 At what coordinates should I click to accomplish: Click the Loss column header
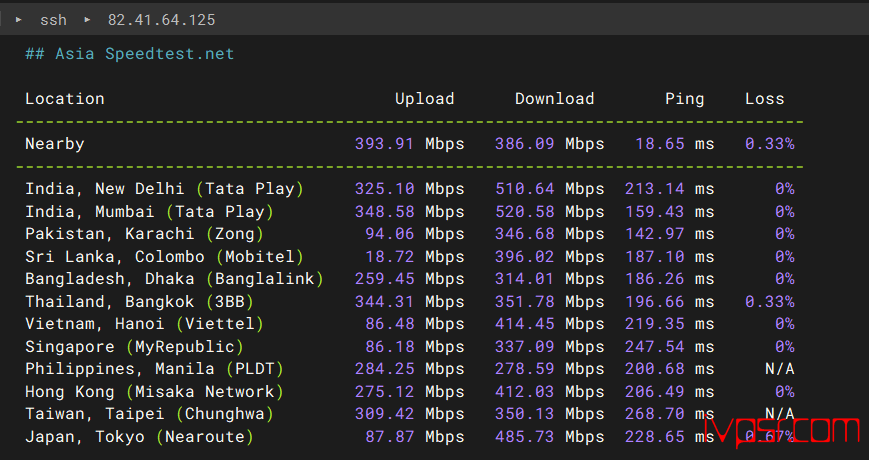(x=764, y=99)
